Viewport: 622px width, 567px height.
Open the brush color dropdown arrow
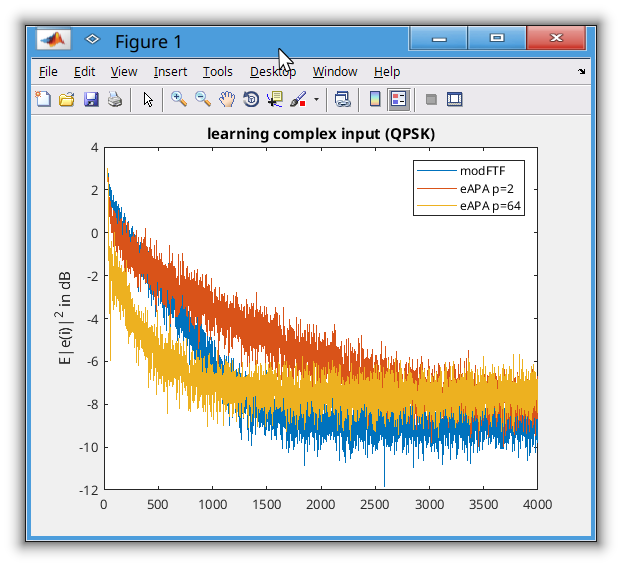point(316,99)
